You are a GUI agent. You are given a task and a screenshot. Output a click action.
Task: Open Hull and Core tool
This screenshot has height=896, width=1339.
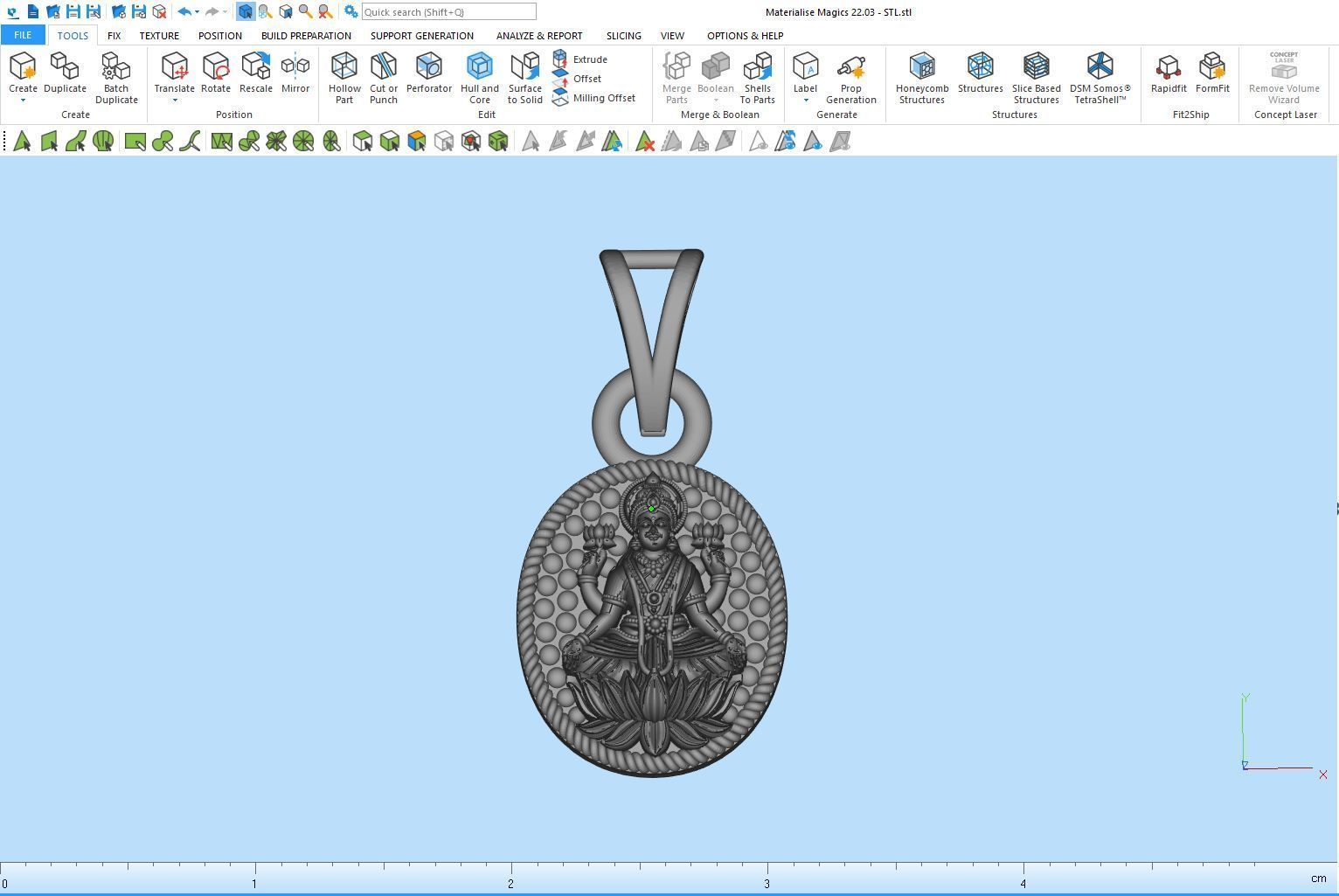coord(479,78)
